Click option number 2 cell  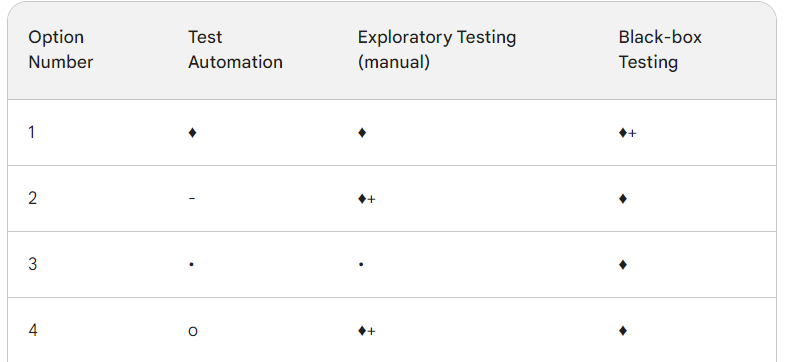click(32, 198)
